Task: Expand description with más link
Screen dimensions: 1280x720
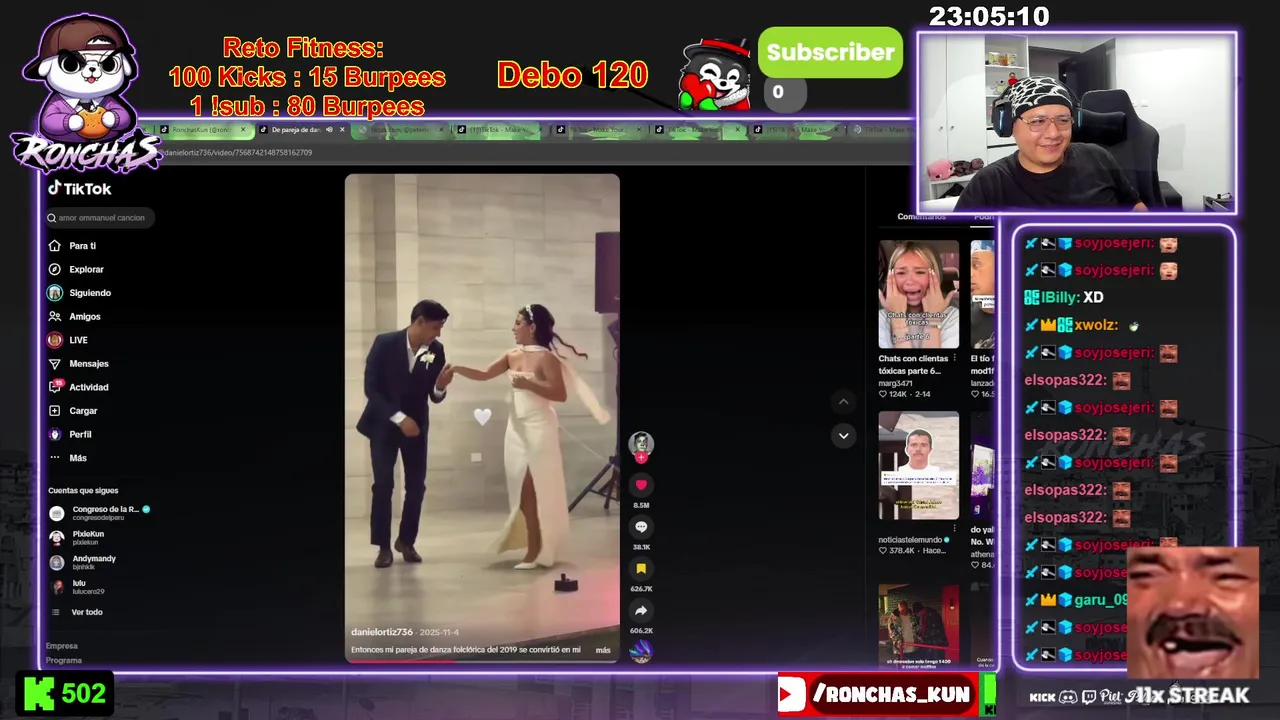Action: pyautogui.click(x=603, y=650)
